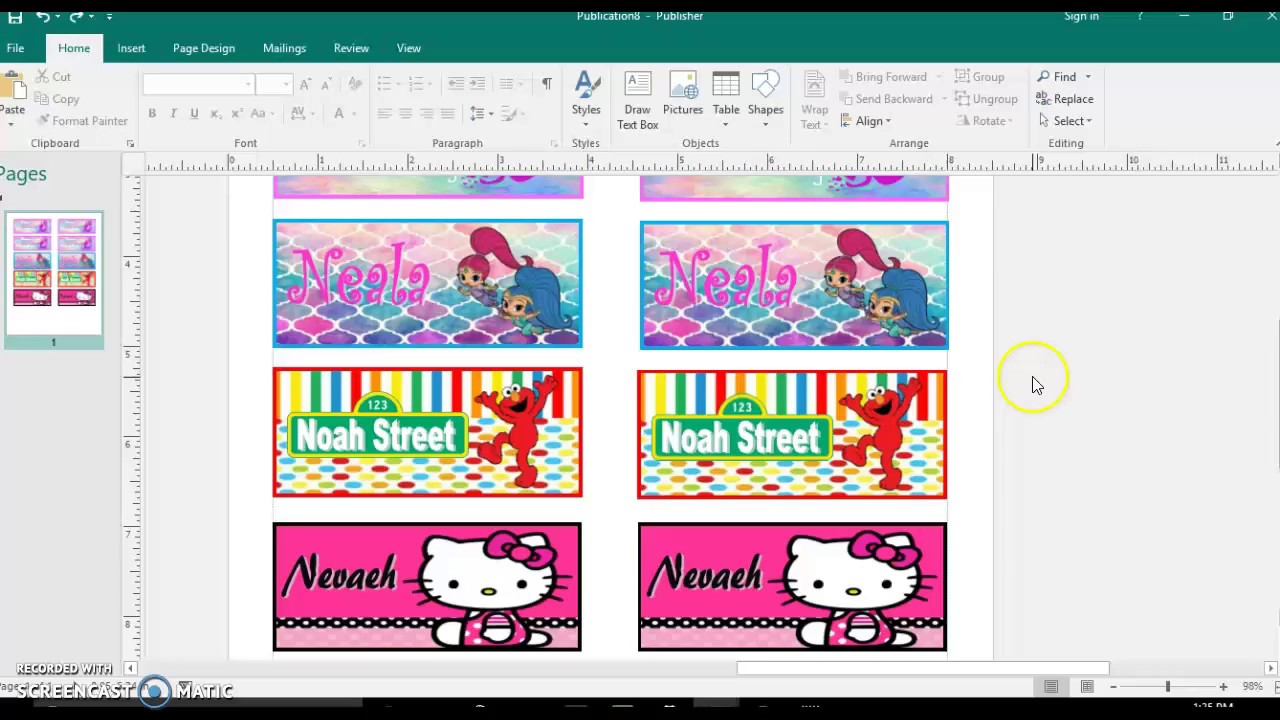
Task: Undo the last action
Action: (42, 17)
